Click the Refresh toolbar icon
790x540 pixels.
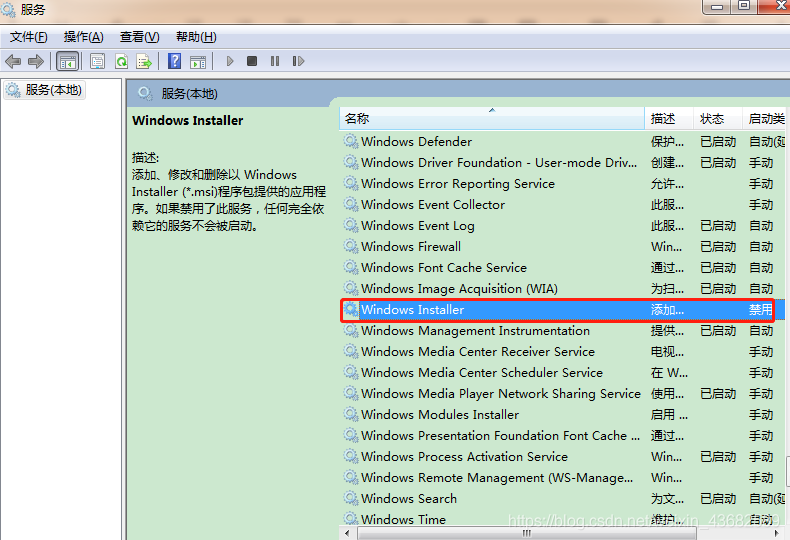[x=121, y=61]
